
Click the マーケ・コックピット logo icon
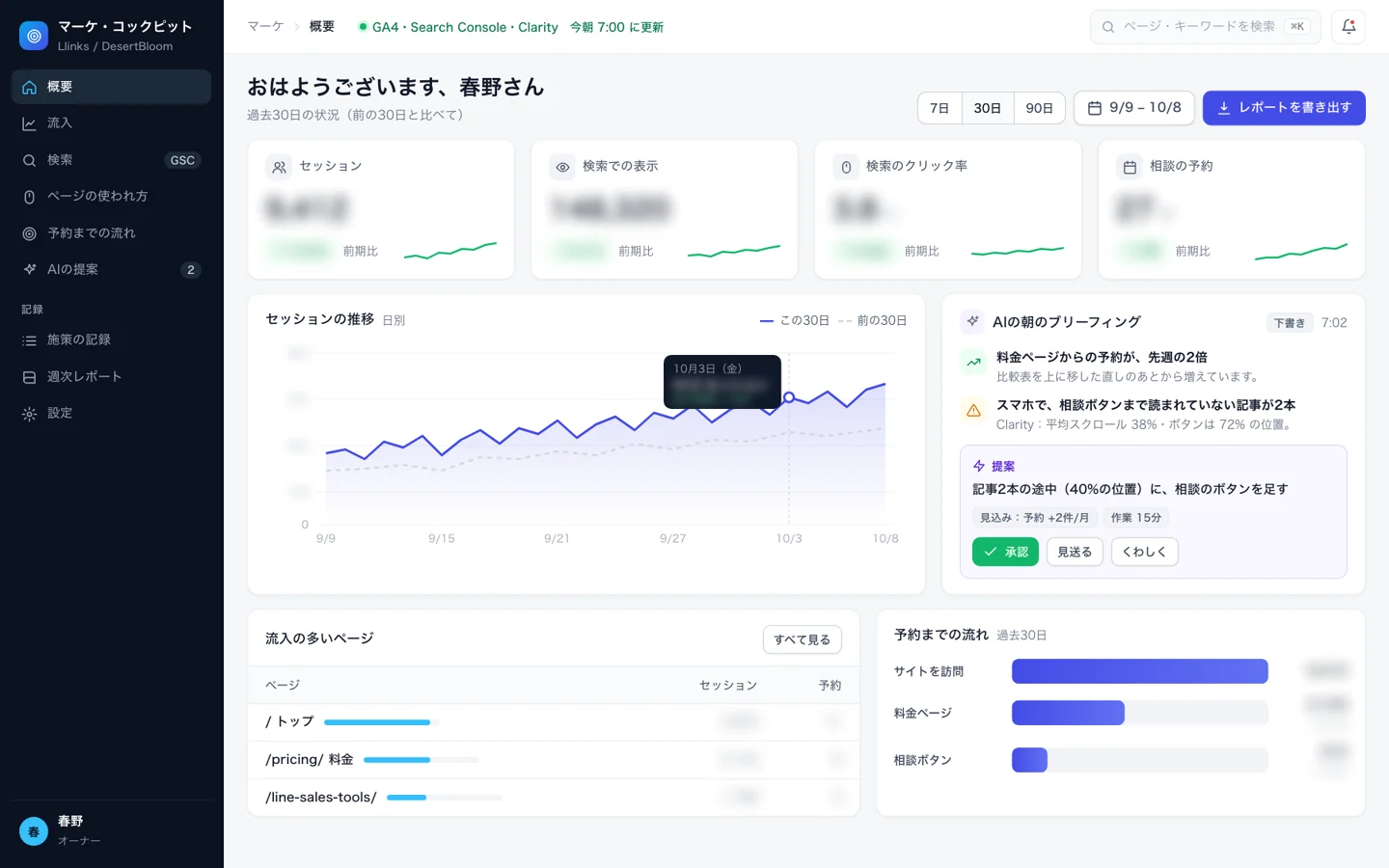34,36
